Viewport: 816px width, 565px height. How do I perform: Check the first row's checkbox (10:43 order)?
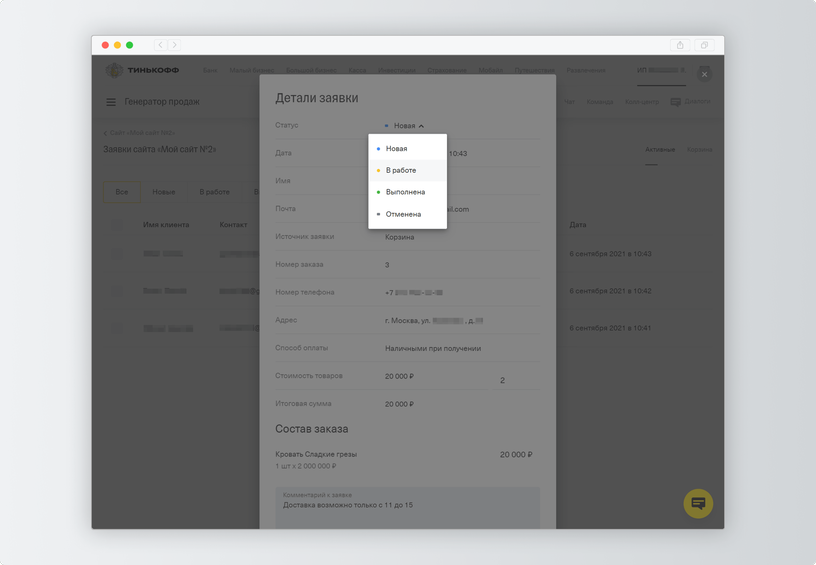click(x=117, y=254)
